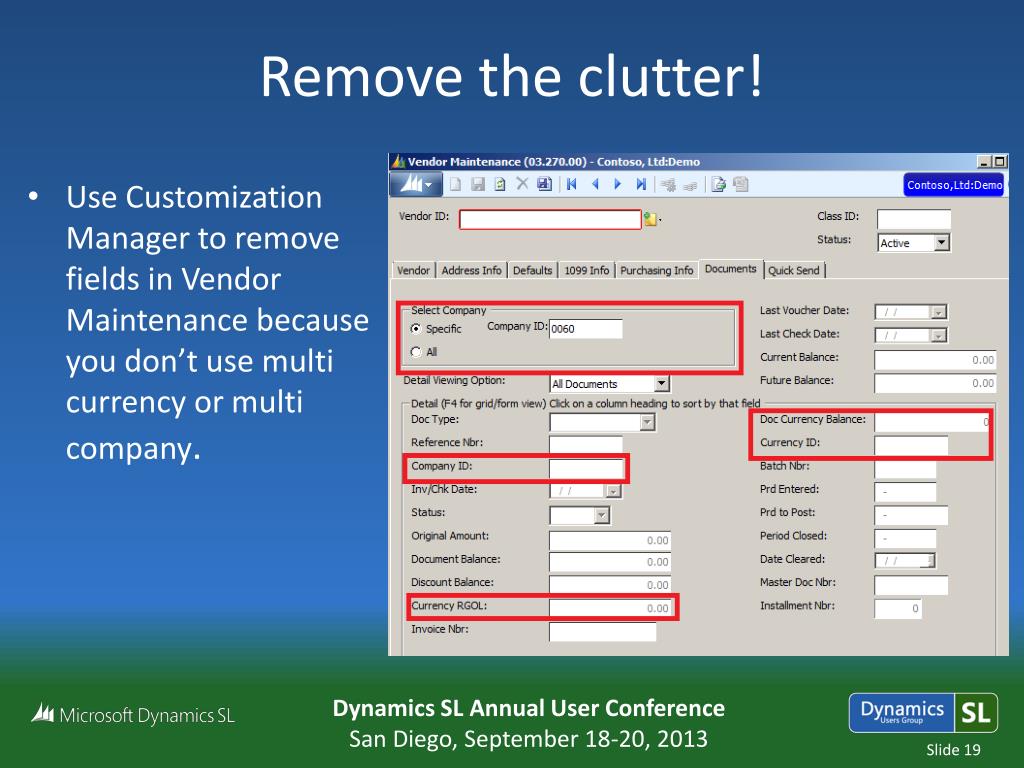Go to the next record

(617, 185)
